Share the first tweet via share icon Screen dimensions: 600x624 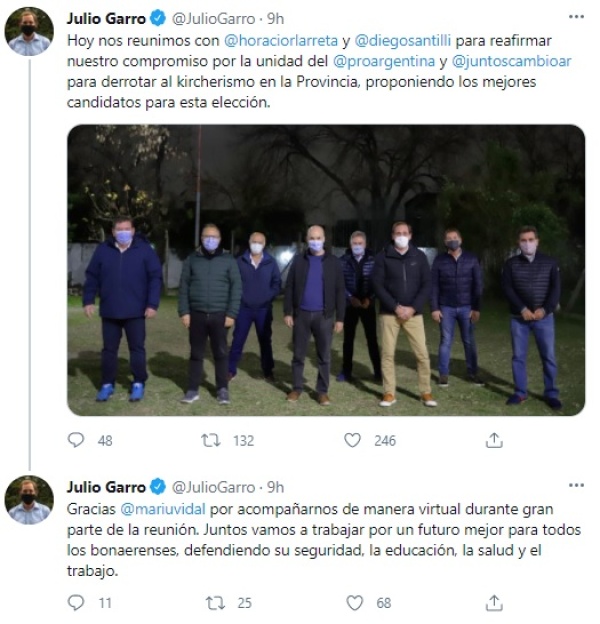494,440
